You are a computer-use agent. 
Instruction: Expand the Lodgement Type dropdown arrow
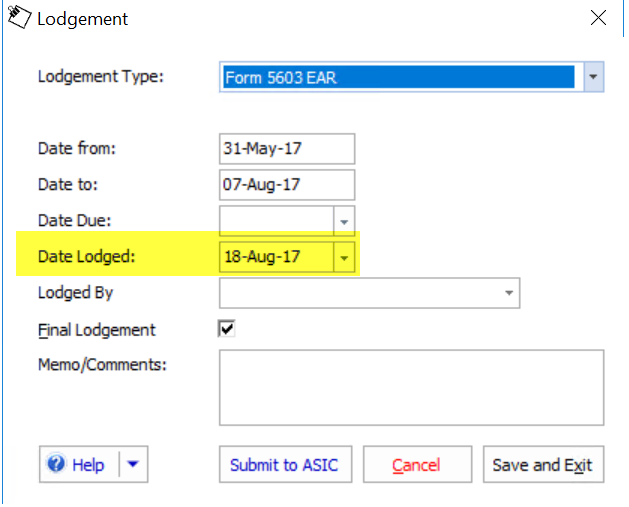593,77
